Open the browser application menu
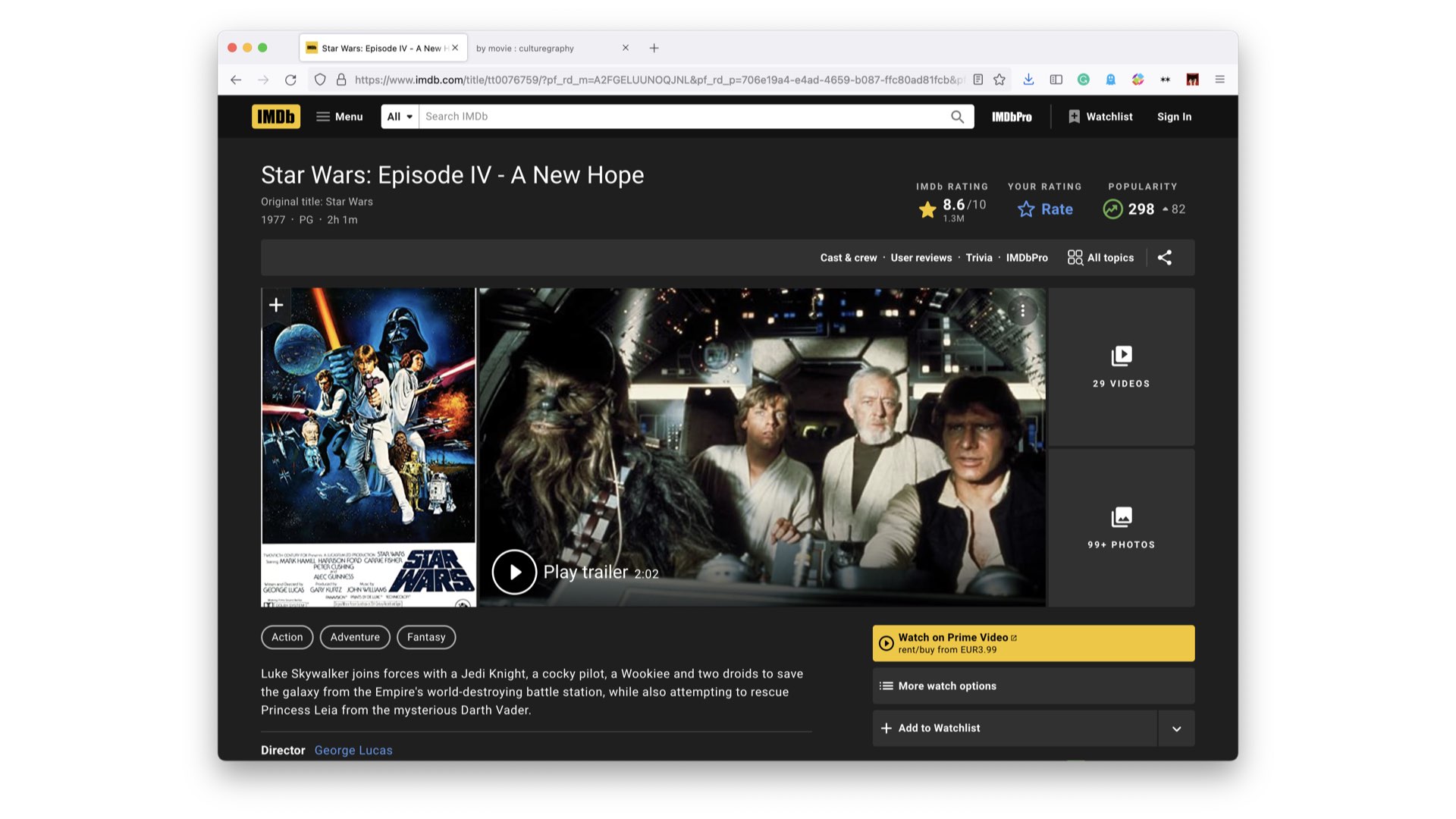Screen dimensions: 1456x819 [x=1219, y=80]
